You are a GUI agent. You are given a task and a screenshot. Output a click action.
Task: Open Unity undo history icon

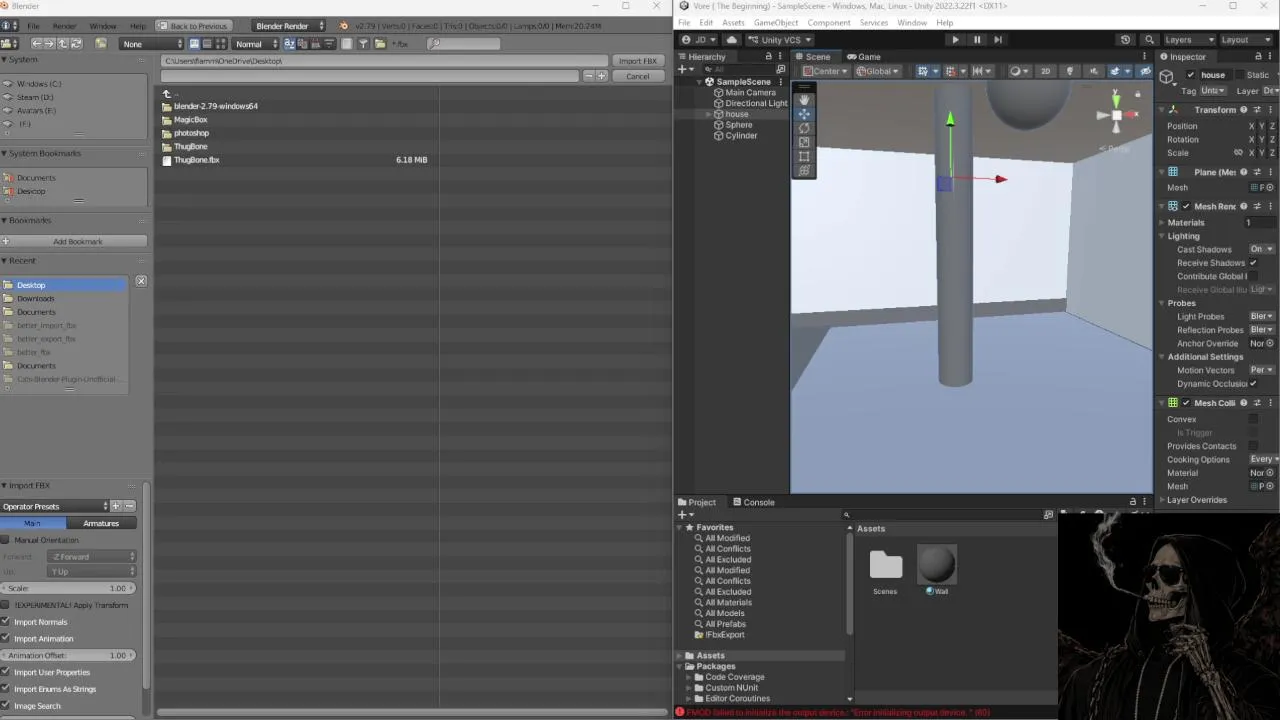(x=1125, y=40)
